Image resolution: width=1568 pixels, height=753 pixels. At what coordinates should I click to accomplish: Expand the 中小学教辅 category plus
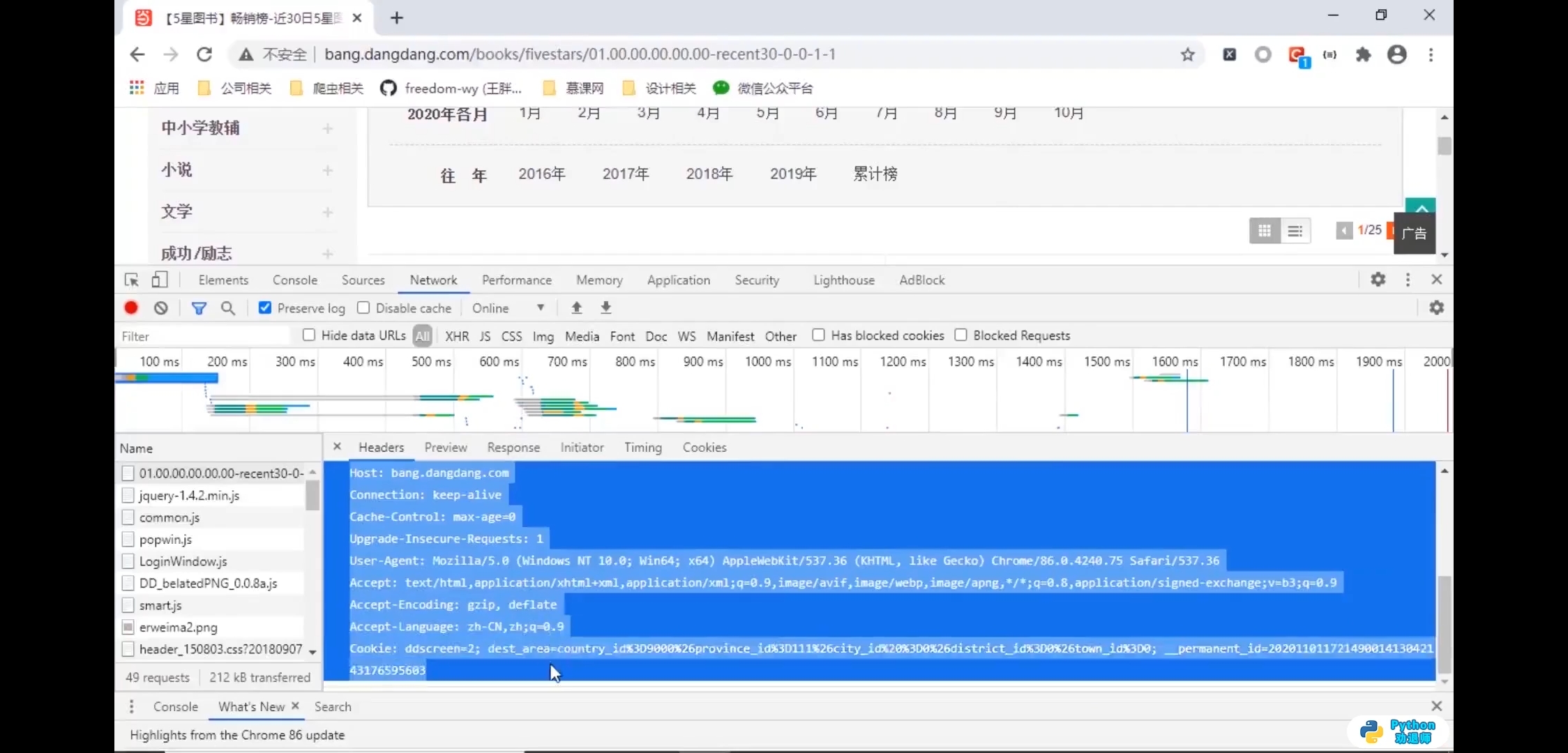[328, 128]
